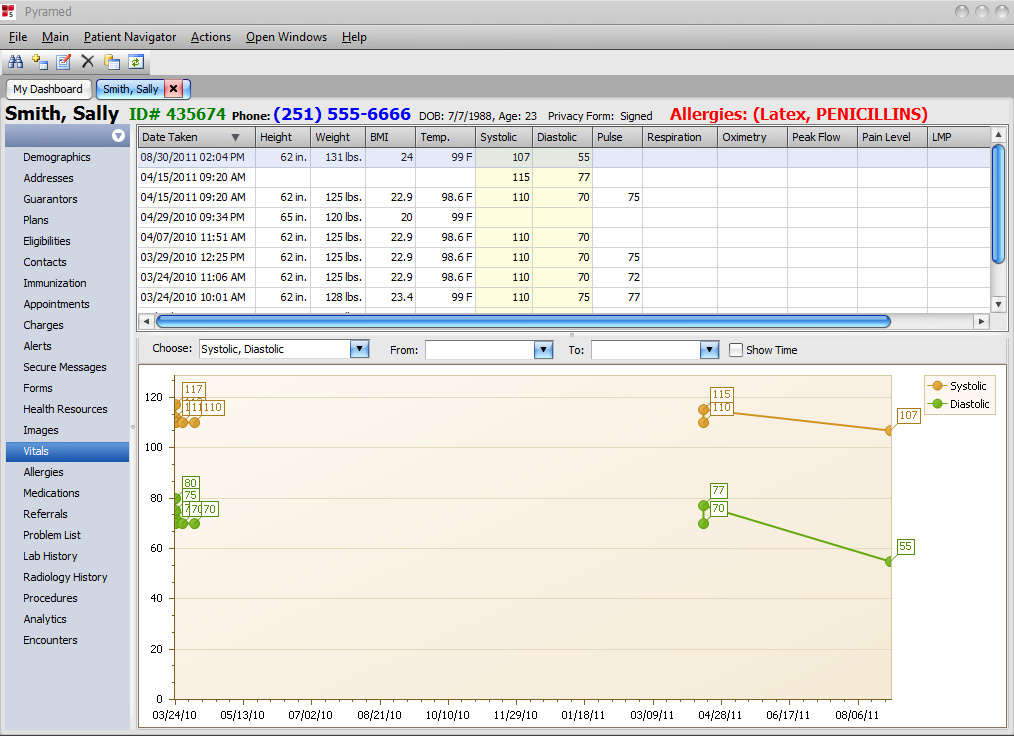Sort by Date Taken column arrow
The width and height of the screenshot is (1014, 736).
(235, 137)
